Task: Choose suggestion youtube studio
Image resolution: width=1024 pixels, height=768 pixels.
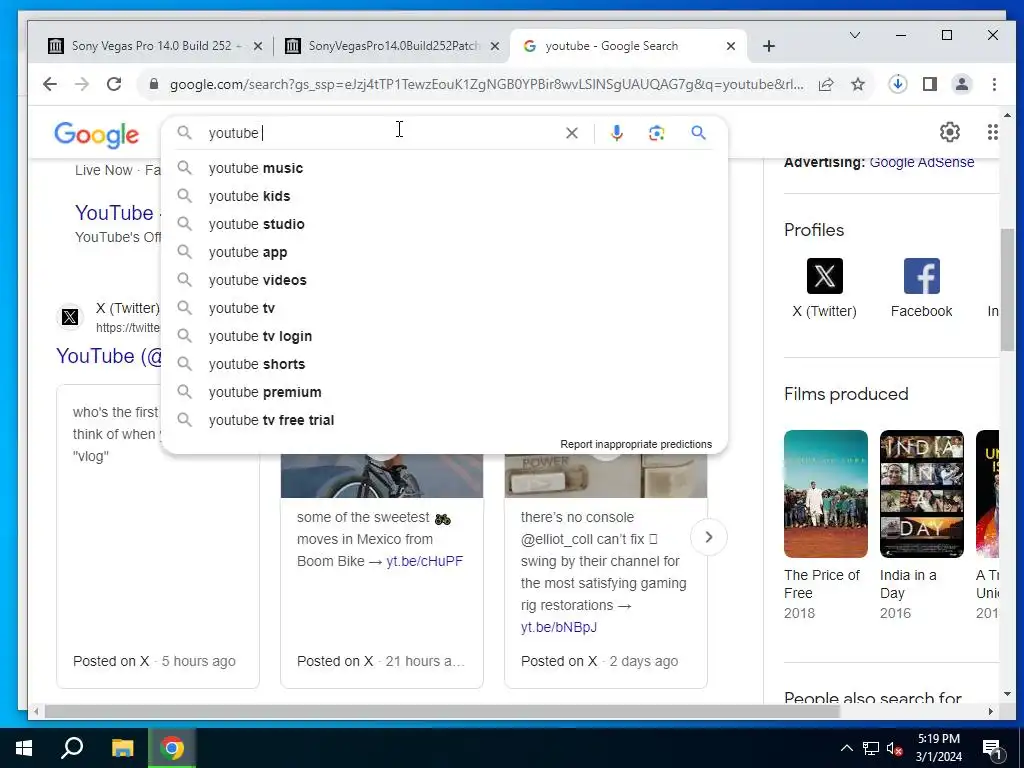Action: click(444, 225)
